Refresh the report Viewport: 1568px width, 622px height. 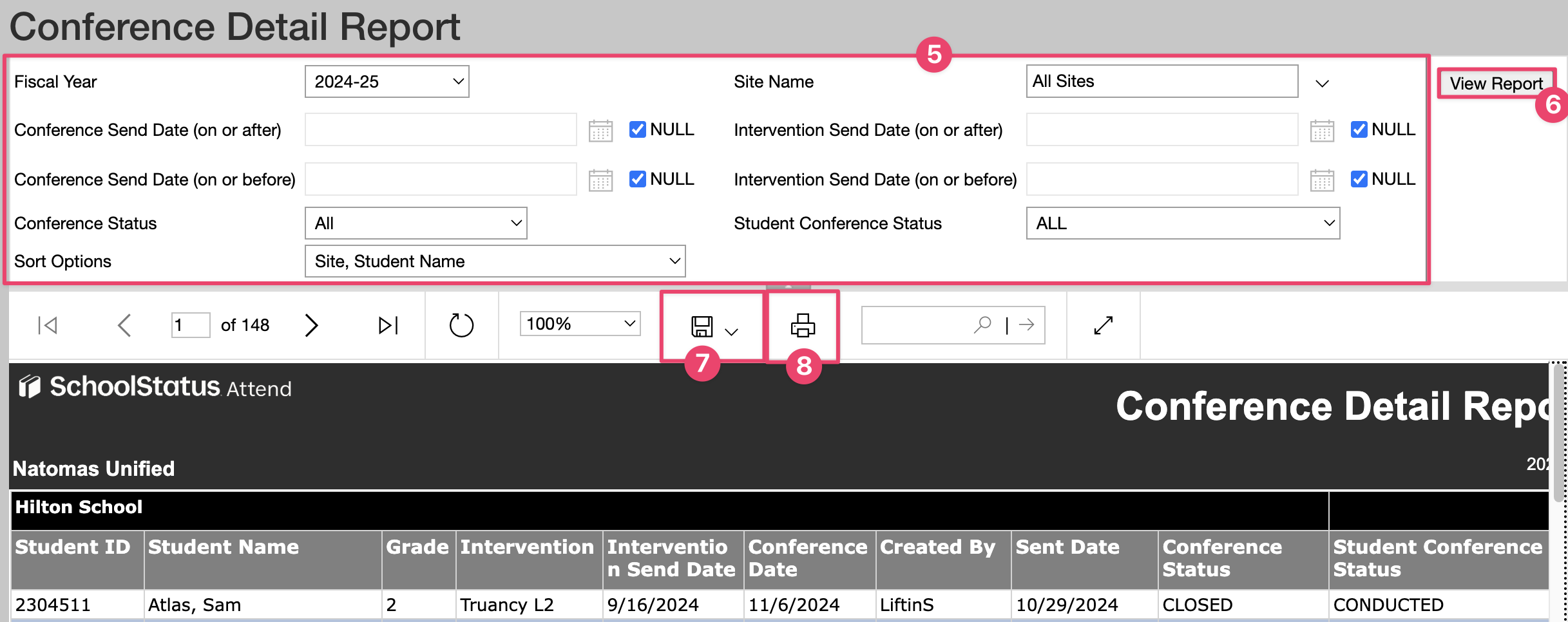point(461,325)
